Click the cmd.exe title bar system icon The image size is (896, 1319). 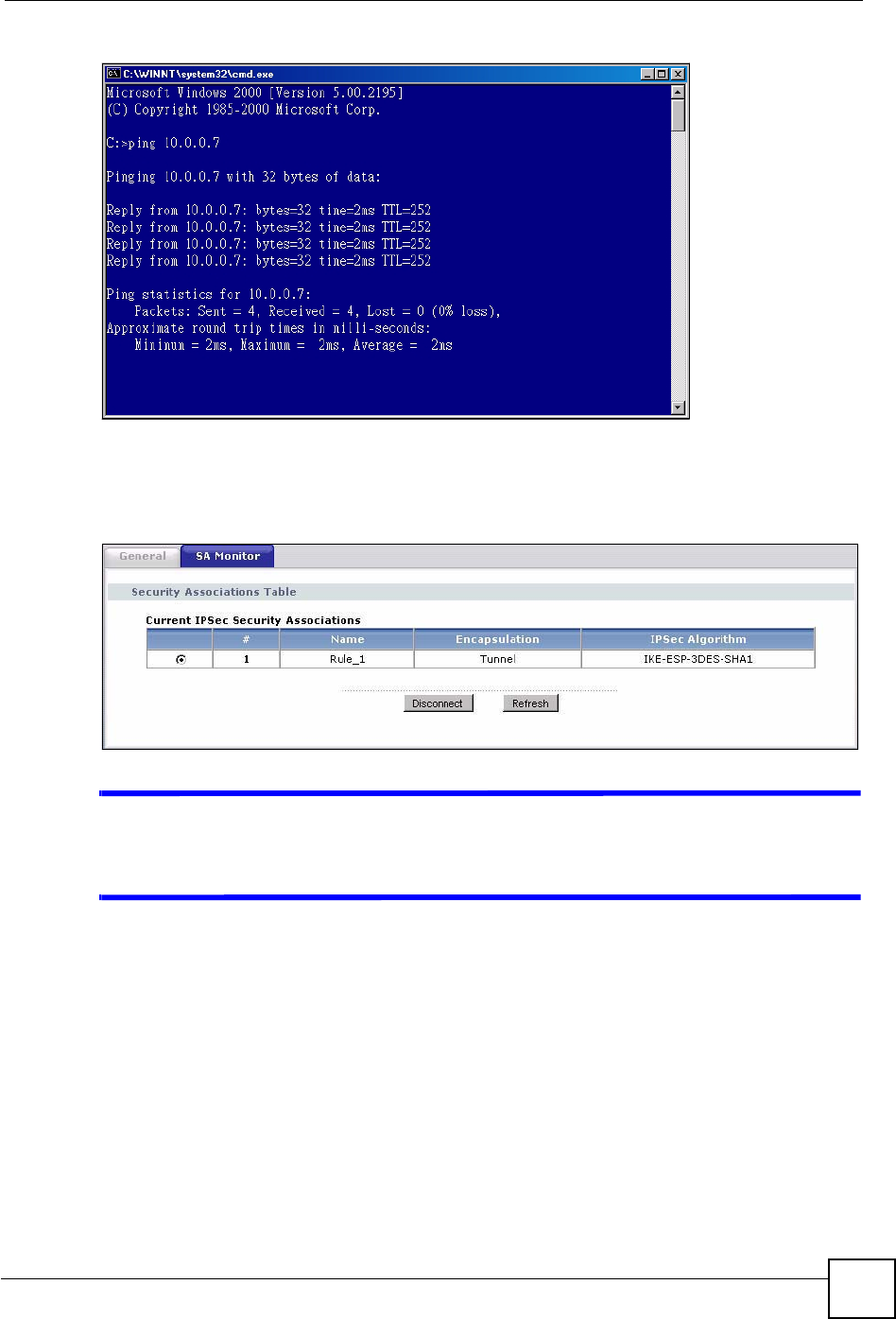click(x=112, y=74)
